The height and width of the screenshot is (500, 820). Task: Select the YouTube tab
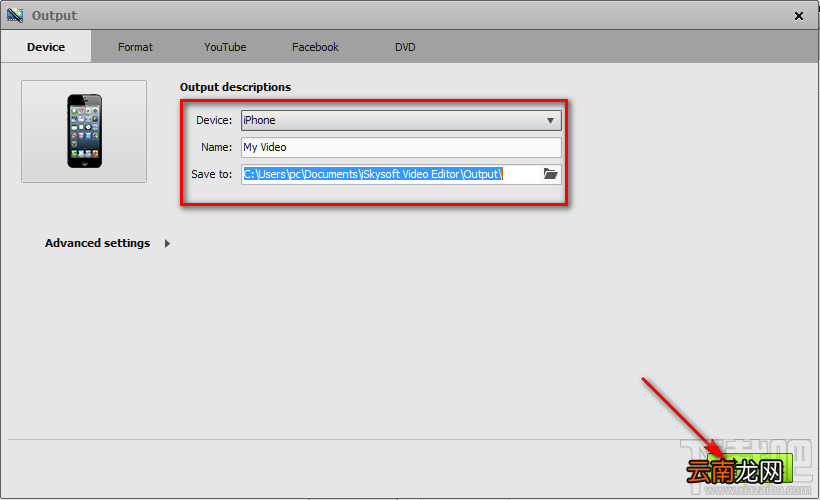click(x=225, y=47)
